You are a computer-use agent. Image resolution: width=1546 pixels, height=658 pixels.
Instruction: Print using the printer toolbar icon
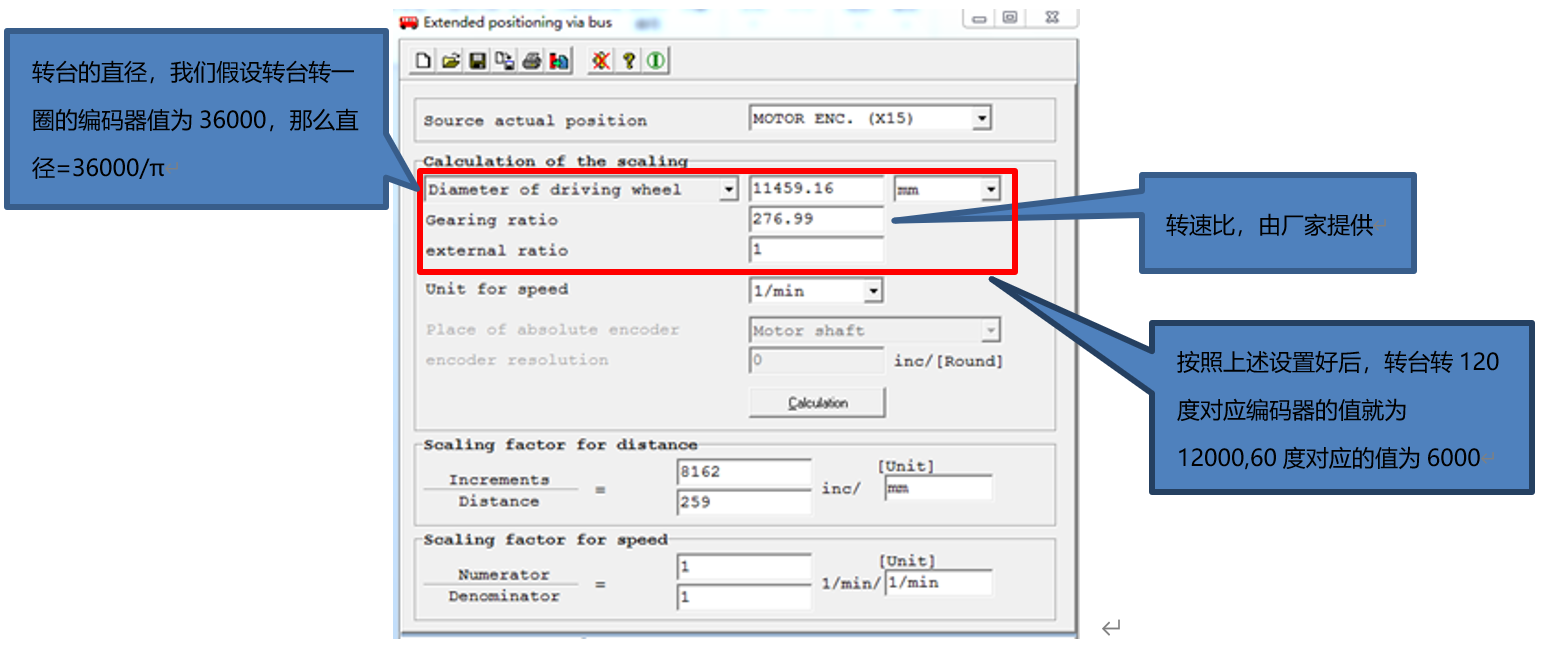pos(532,61)
